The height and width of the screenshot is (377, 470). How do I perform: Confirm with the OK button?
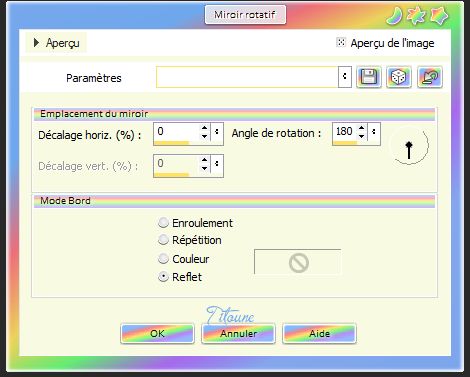coord(157,333)
